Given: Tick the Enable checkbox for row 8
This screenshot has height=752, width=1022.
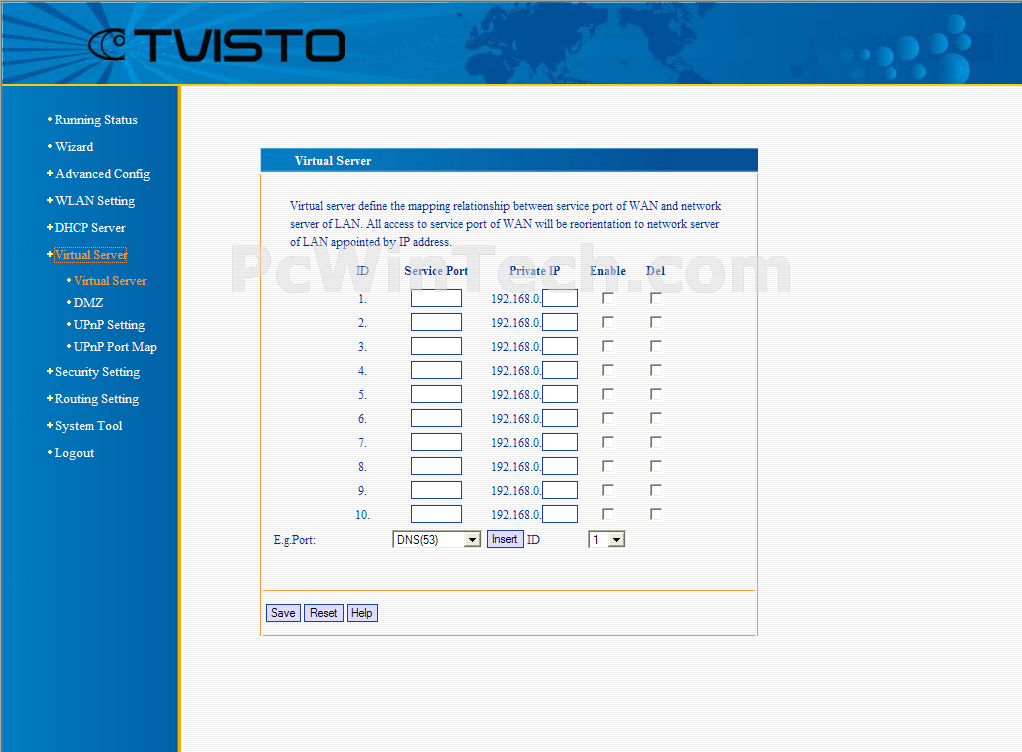Looking at the screenshot, I should [x=607, y=466].
